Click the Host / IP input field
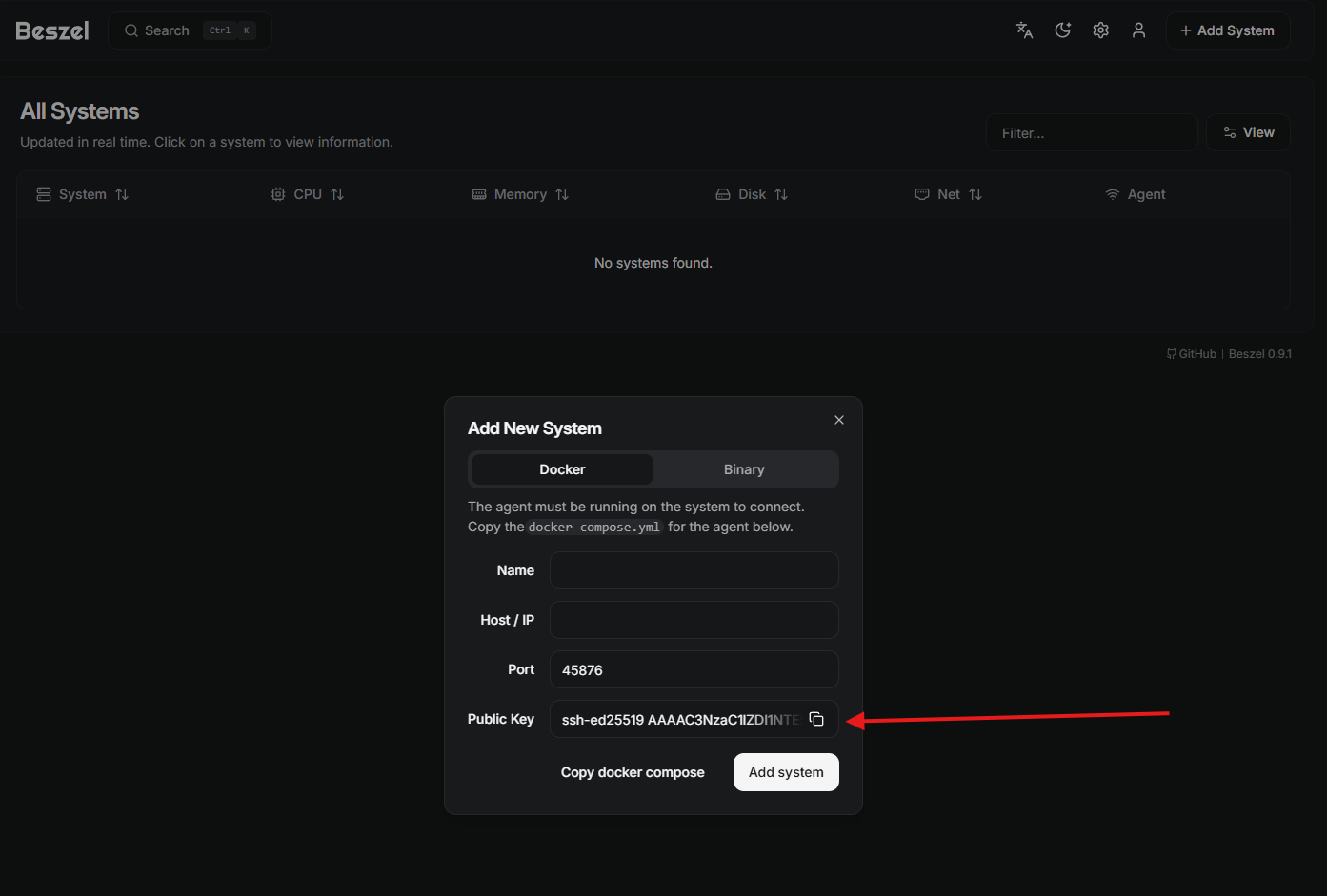Image resolution: width=1327 pixels, height=896 pixels. [x=694, y=620]
